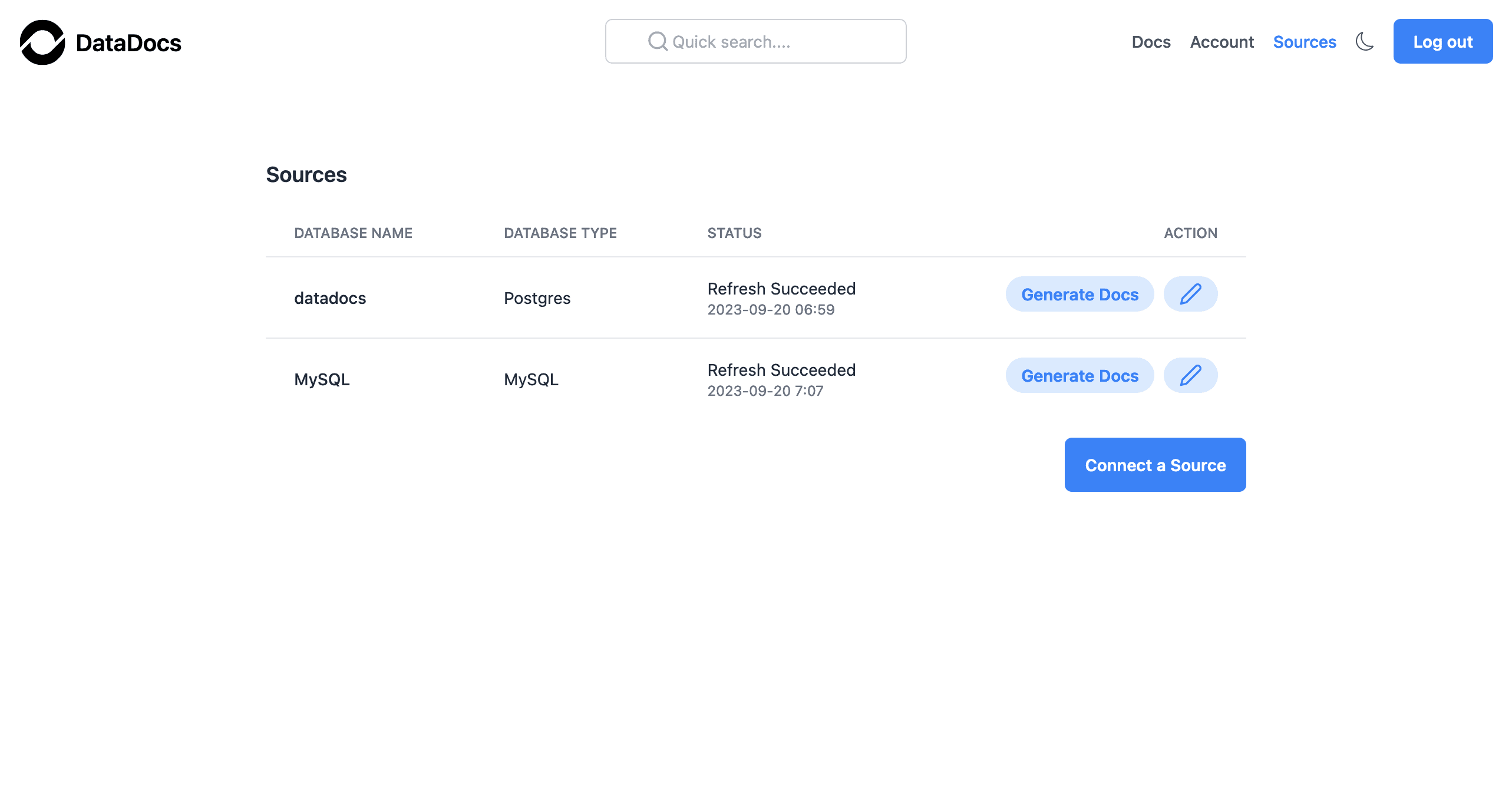Switch to the Sources navigation item
The image size is (1512, 807).
1305,41
